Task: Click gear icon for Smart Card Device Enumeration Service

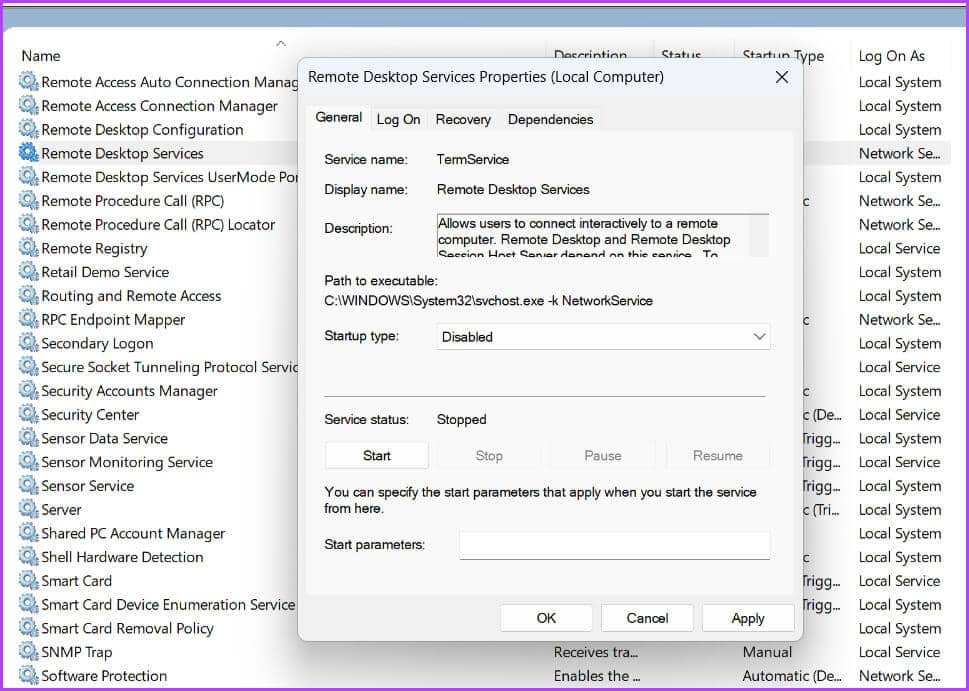Action: pyautogui.click(x=28, y=604)
